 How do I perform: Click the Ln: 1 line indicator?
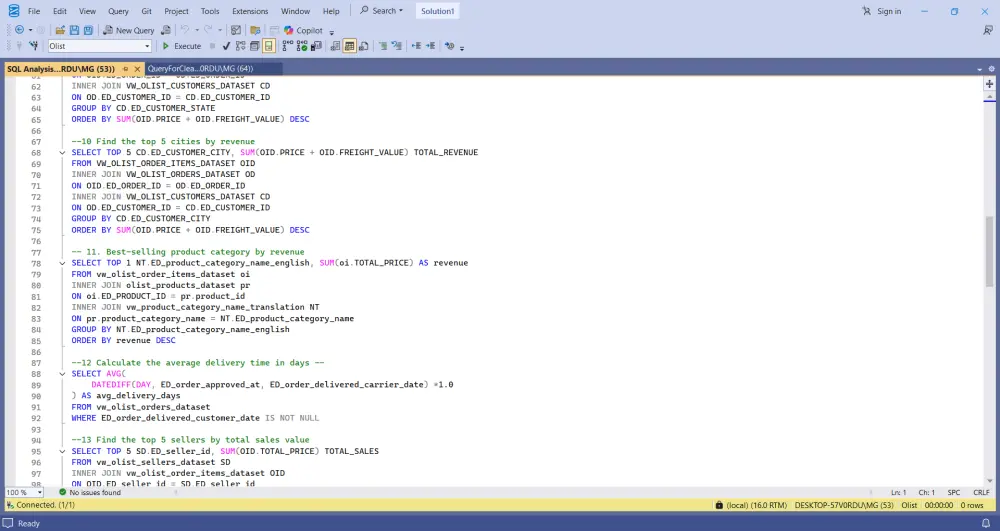point(898,492)
